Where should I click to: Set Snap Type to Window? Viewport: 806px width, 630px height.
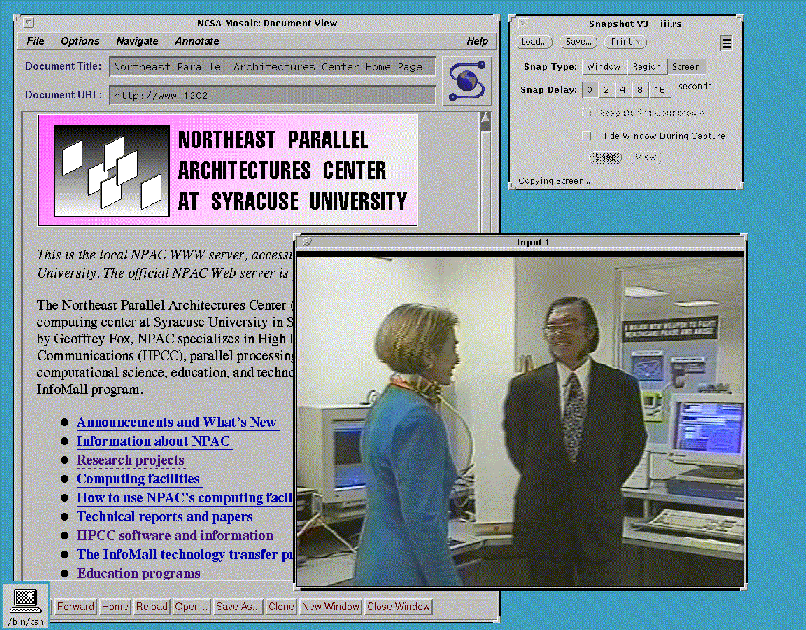[x=604, y=67]
